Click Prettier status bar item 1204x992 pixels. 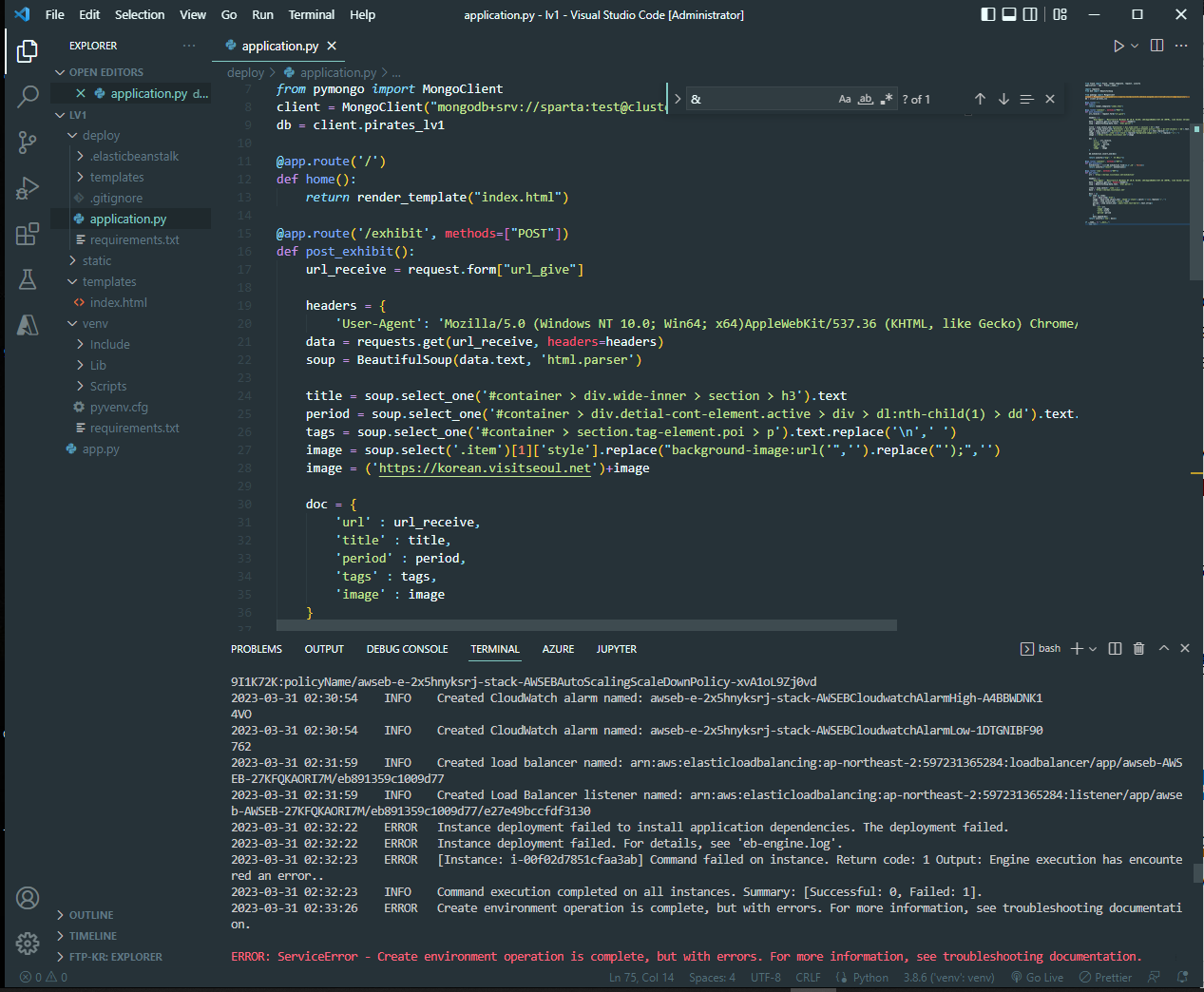[1106, 978]
